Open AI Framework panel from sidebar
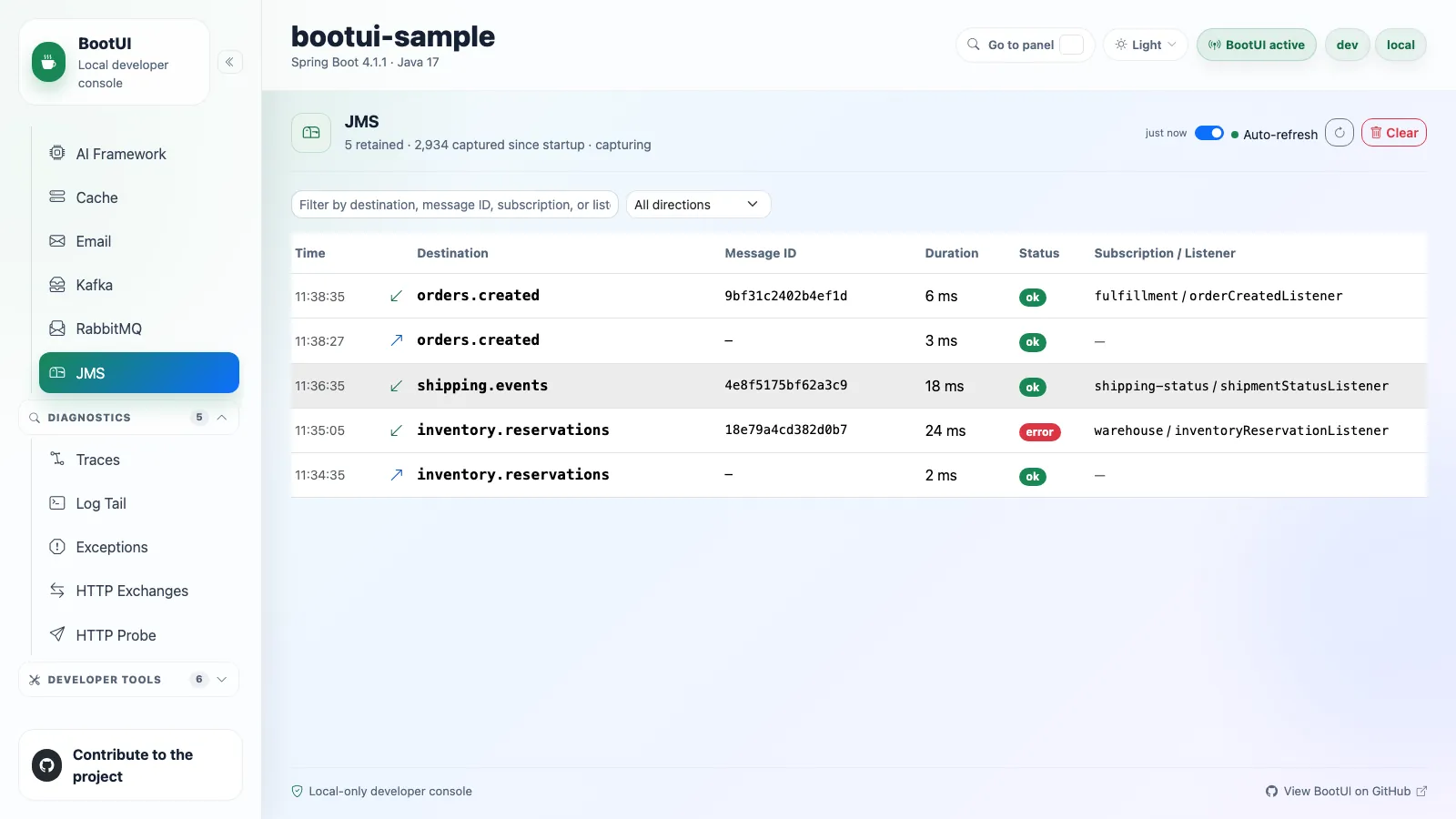This screenshot has height=819, width=1456. click(139, 154)
